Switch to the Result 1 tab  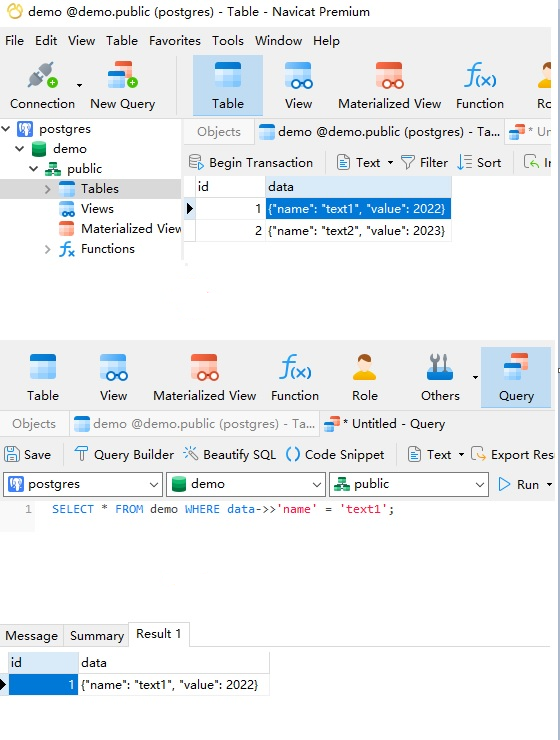[159, 634]
